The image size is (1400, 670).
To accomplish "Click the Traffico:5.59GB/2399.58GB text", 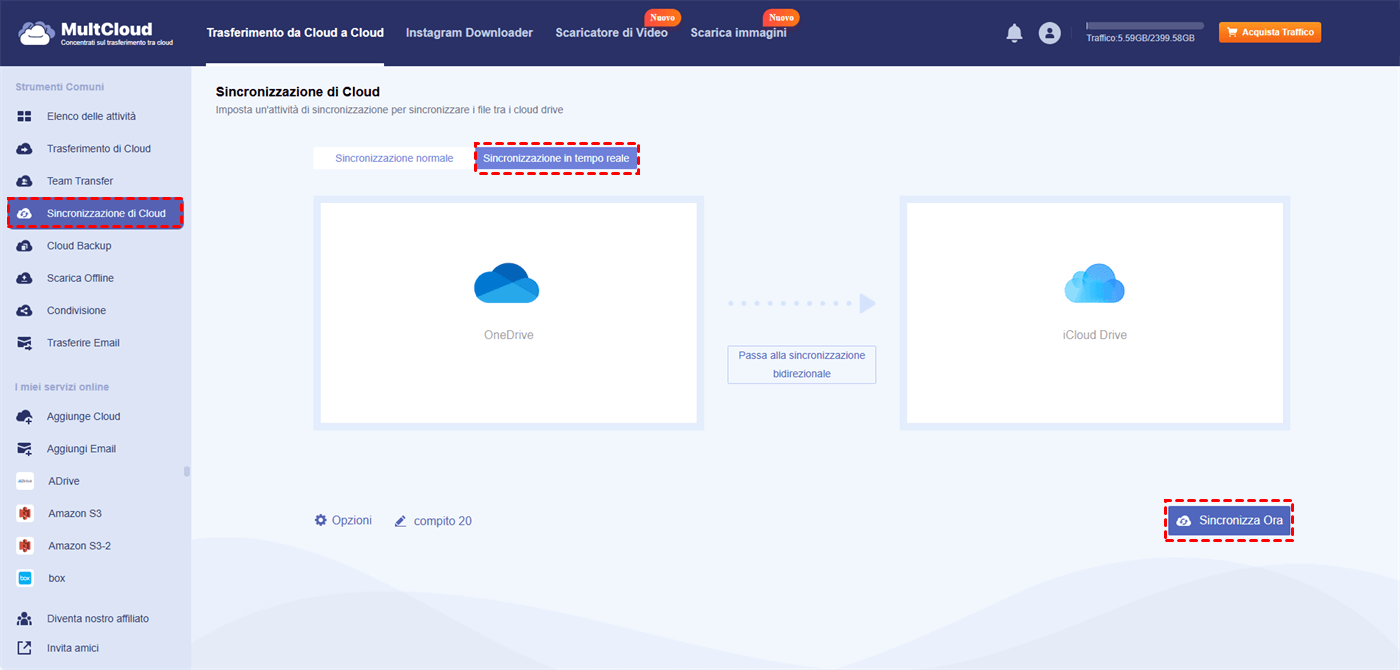I will (1140, 38).
